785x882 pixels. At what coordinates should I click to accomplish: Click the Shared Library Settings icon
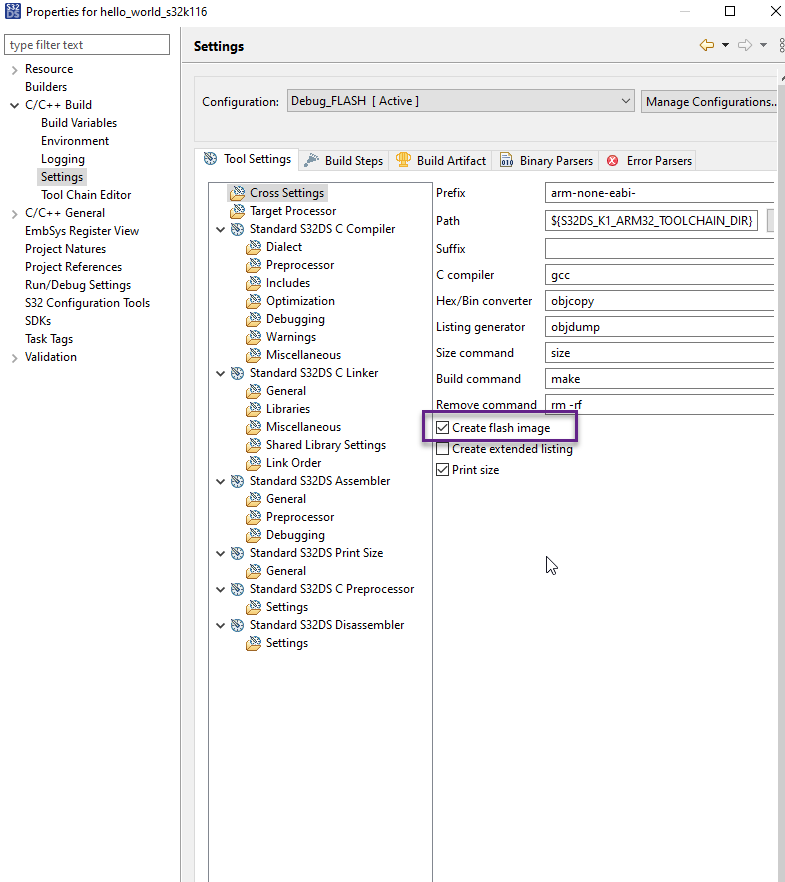(254, 445)
